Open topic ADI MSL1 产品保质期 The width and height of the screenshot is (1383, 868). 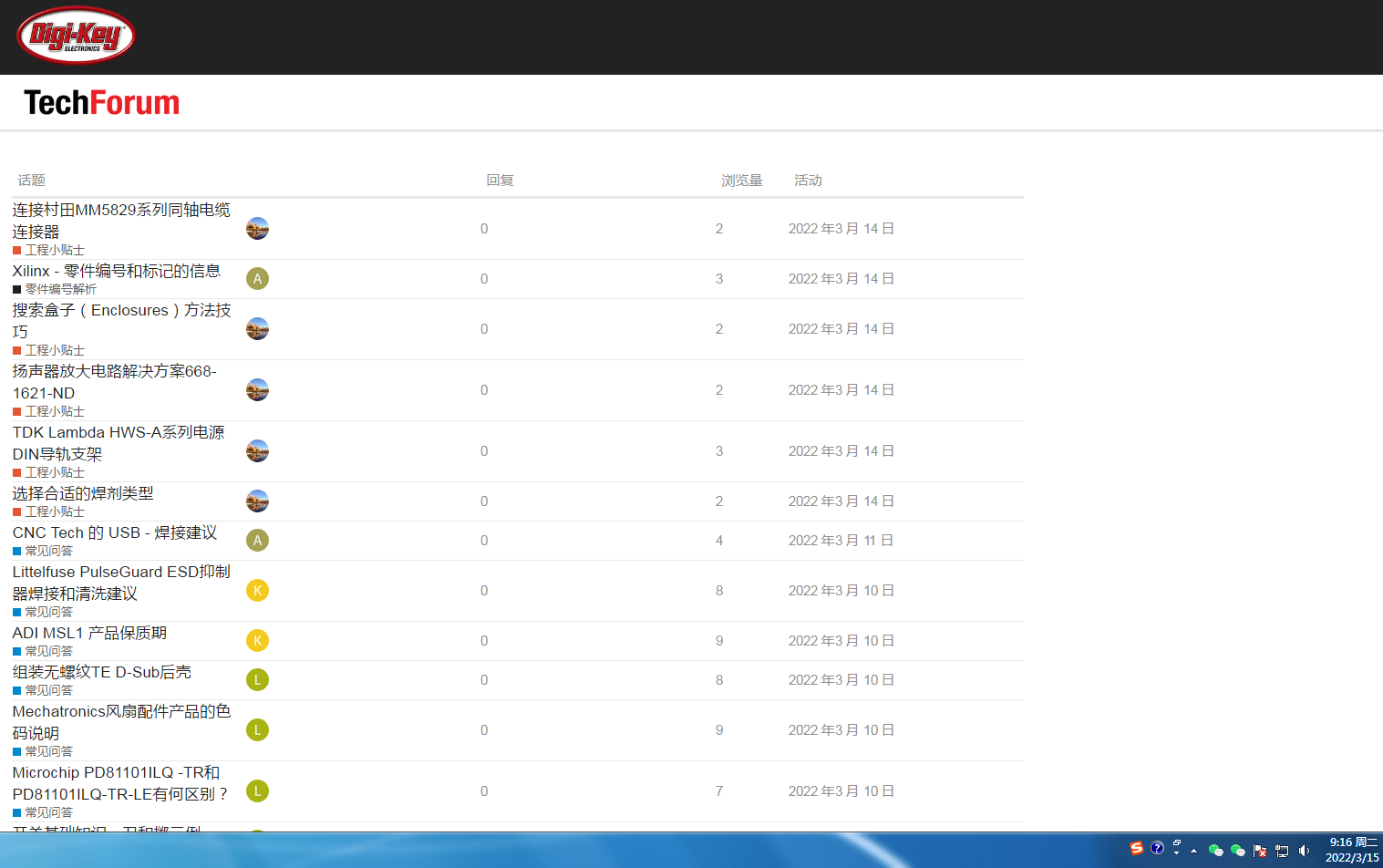click(x=89, y=633)
